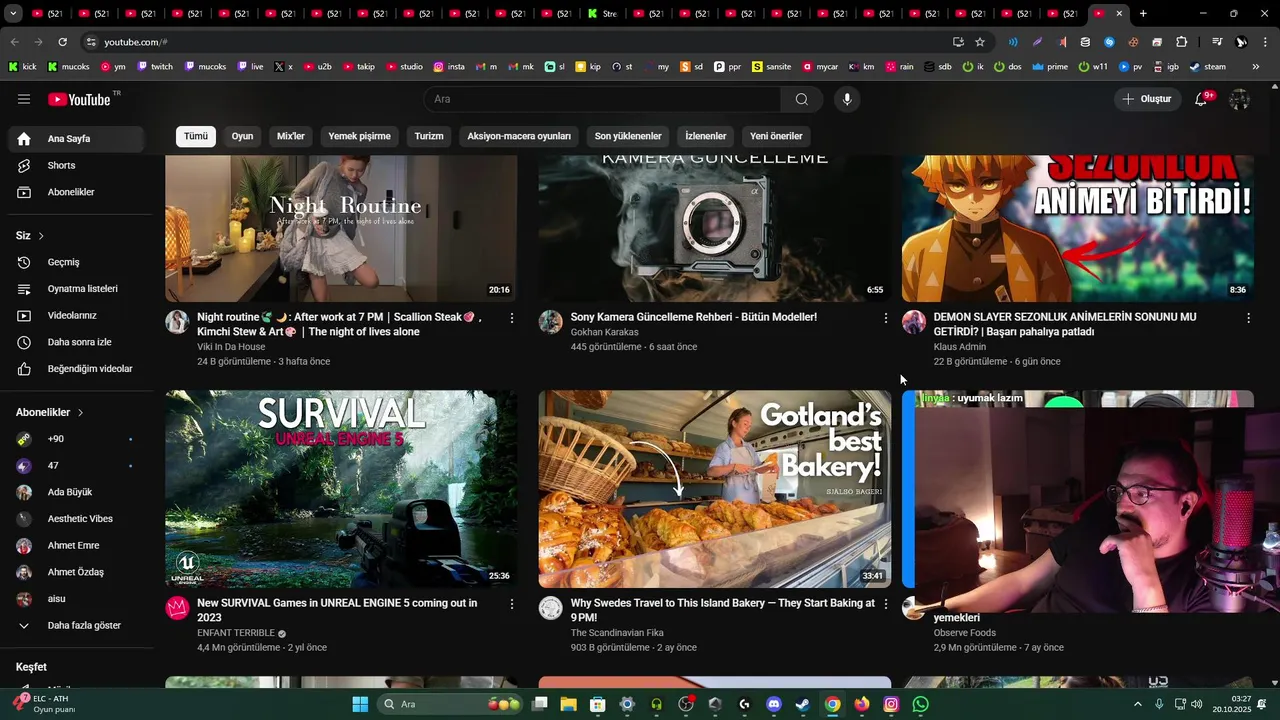
Task: Open the account avatar menu
Action: 1239,99
